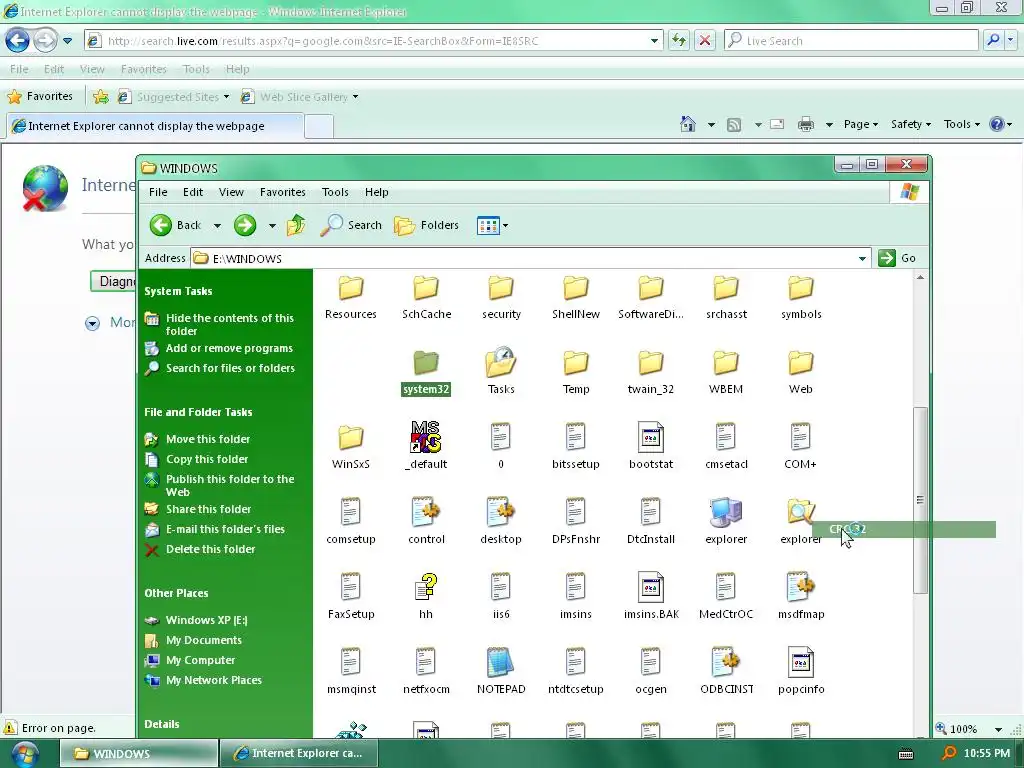Go Back in the WINDOWS folder window
Screen dimensions: 1024x768
pyautogui.click(x=175, y=225)
